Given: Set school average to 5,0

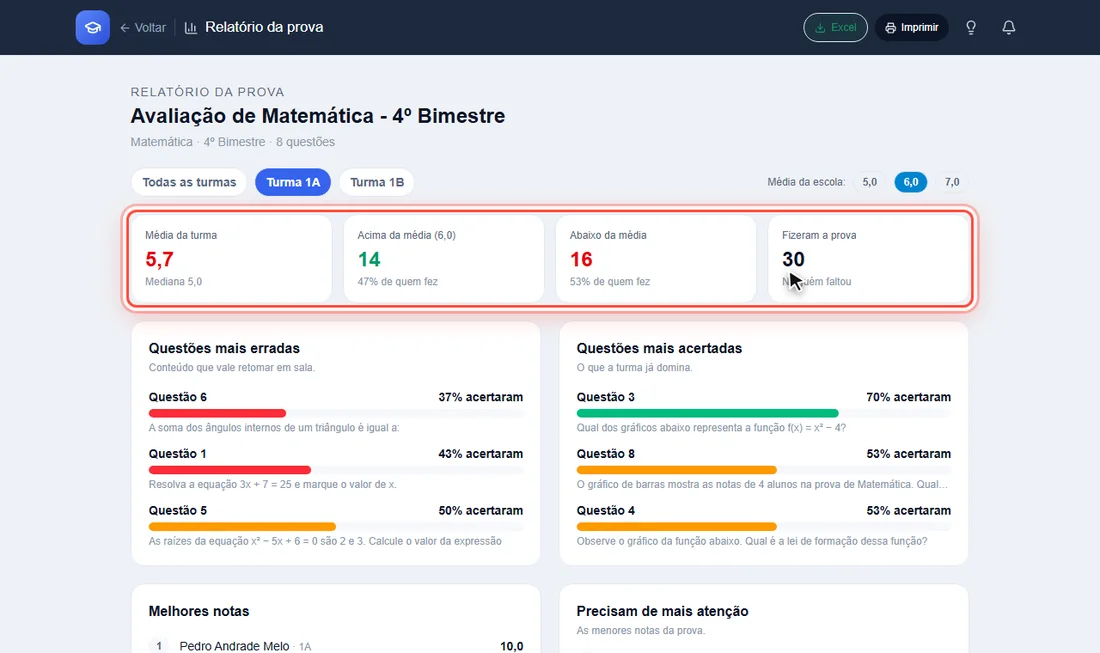Looking at the screenshot, I should [870, 182].
